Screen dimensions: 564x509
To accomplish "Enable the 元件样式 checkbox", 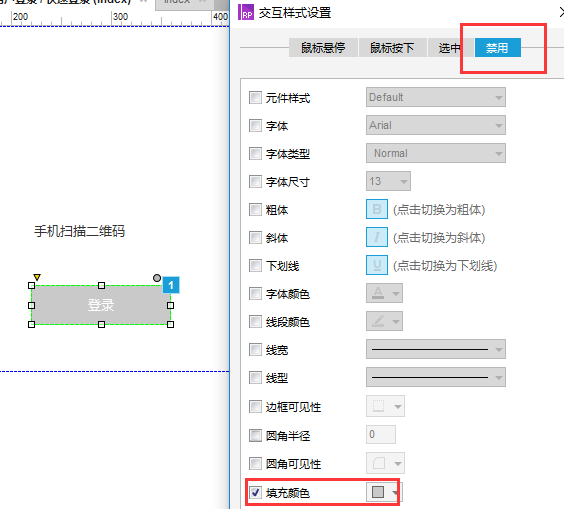I will [x=255, y=97].
